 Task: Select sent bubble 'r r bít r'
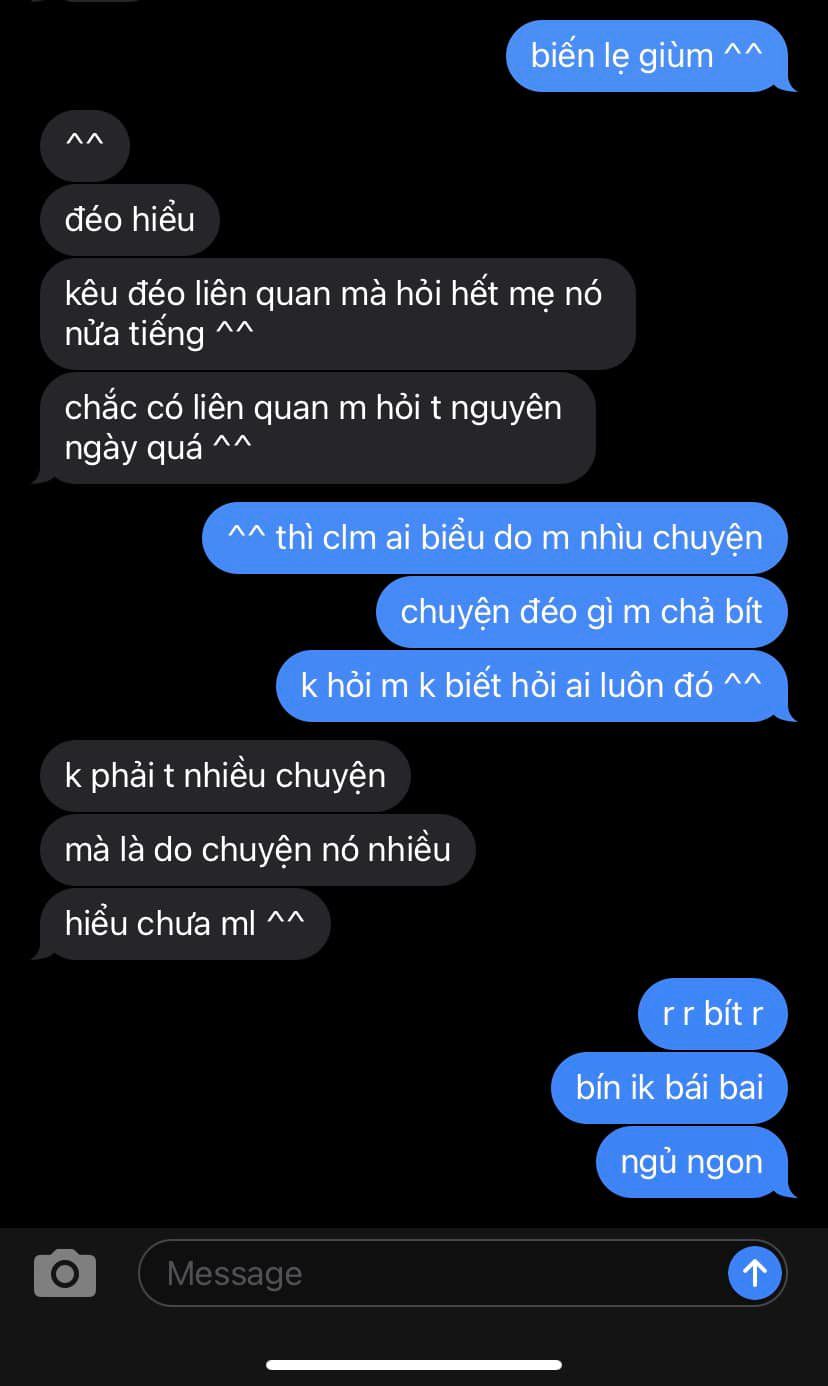click(713, 1014)
